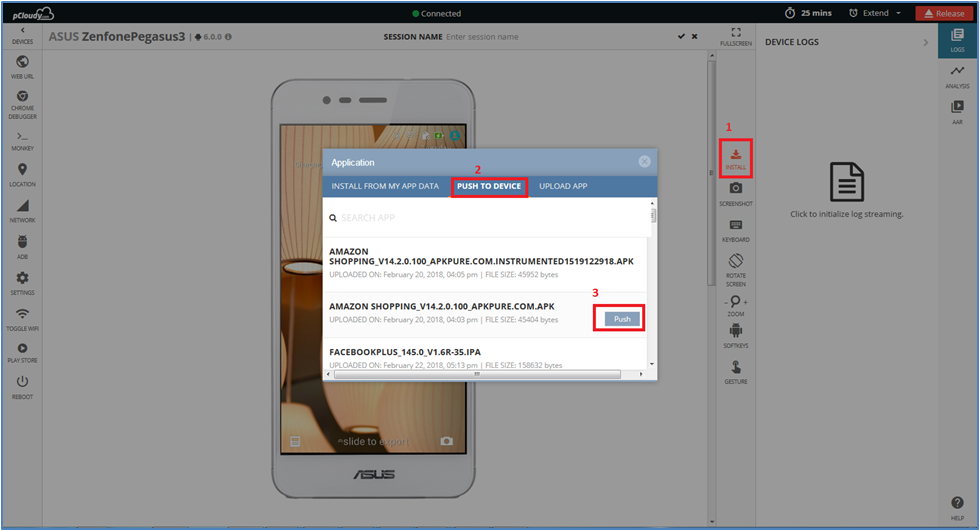
Task: Set device Location
Action: [x=22, y=176]
